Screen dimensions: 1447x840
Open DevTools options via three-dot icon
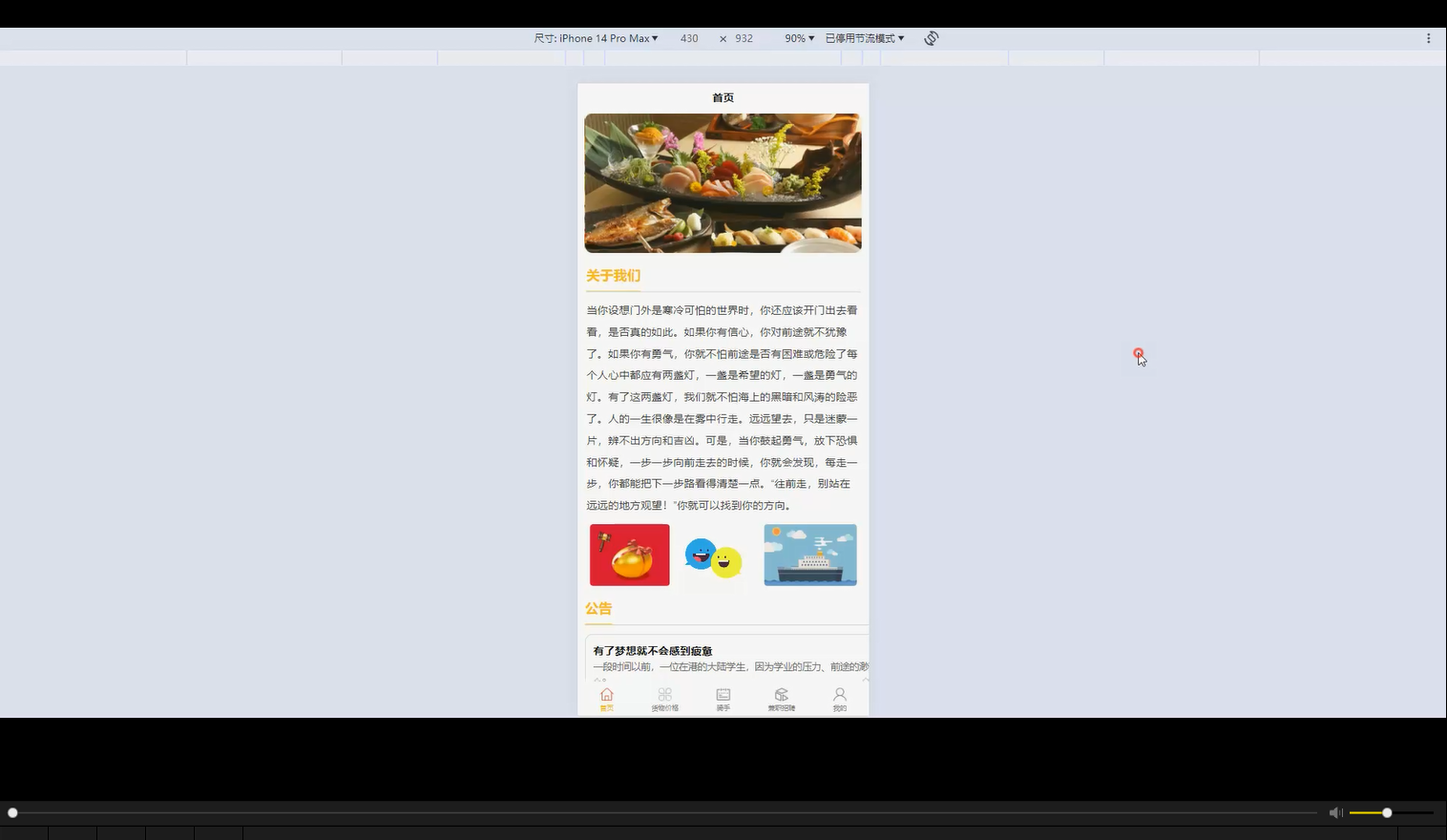tap(1428, 38)
